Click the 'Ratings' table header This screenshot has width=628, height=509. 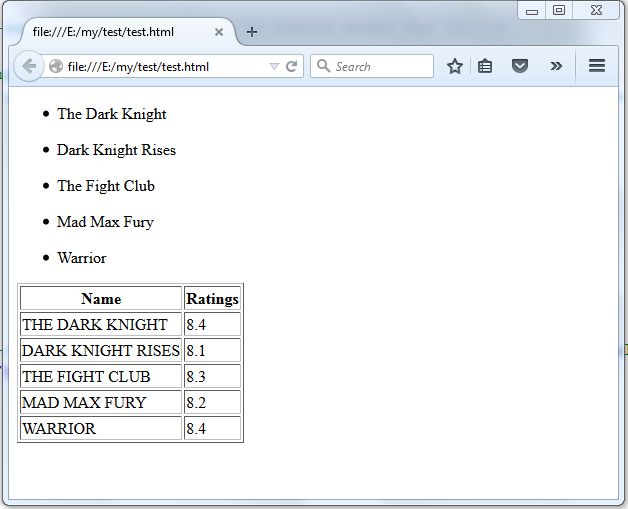(x=212, y=298)
